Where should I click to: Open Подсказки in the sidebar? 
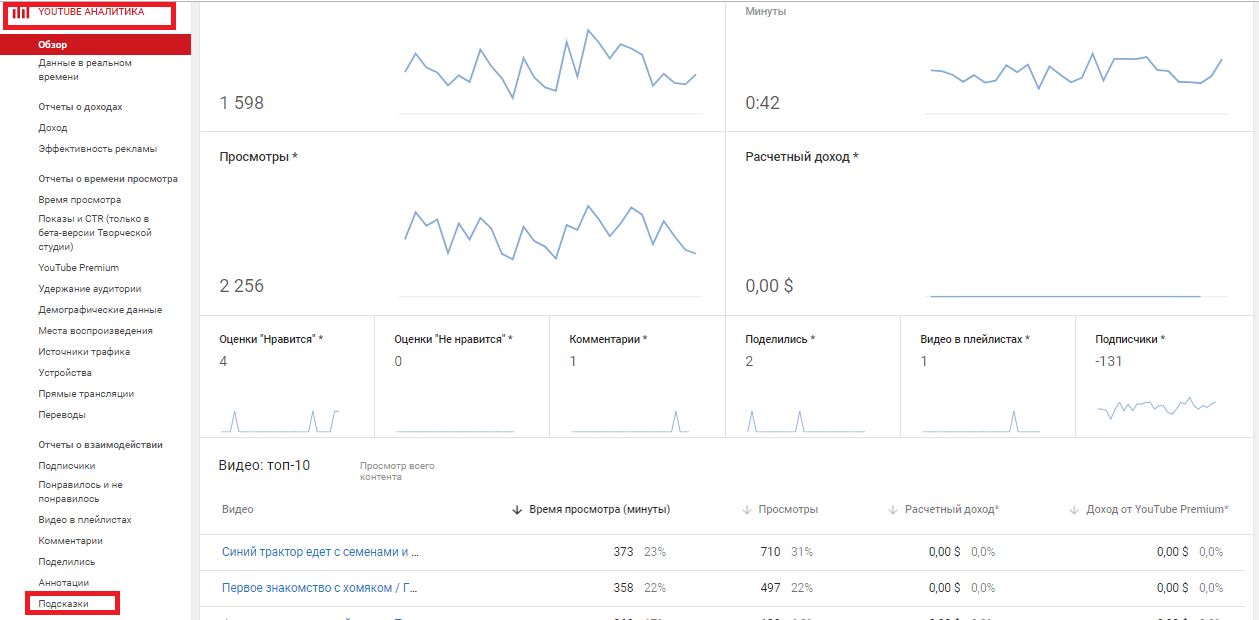(64, 604)
